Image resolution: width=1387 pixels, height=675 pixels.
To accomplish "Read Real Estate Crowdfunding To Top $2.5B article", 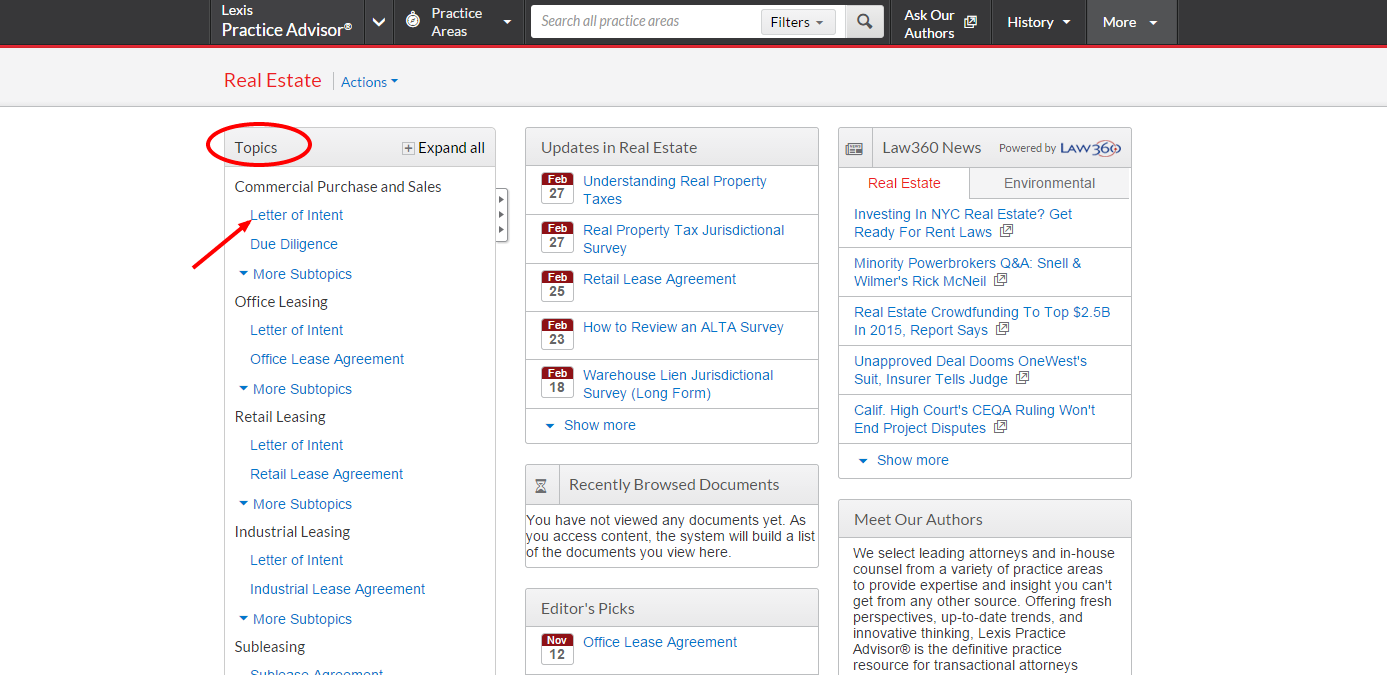I will (982, 321).
